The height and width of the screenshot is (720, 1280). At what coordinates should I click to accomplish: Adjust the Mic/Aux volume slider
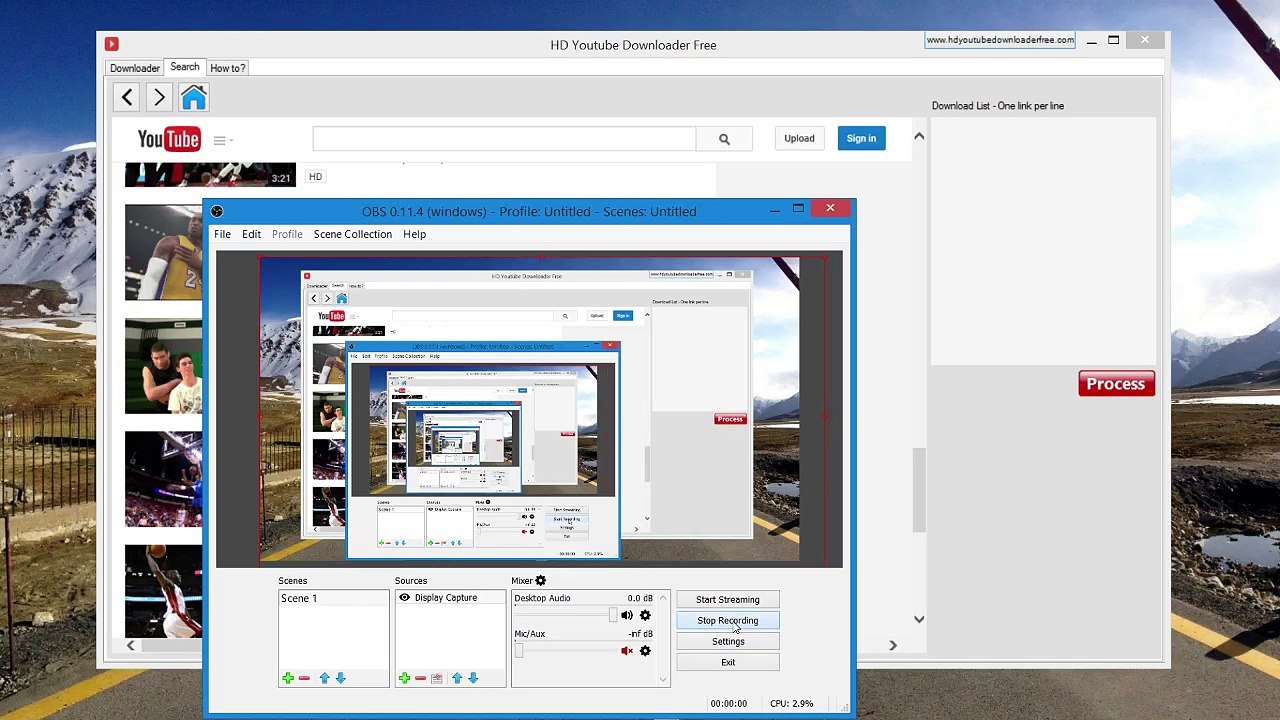(x=565, y=651)
